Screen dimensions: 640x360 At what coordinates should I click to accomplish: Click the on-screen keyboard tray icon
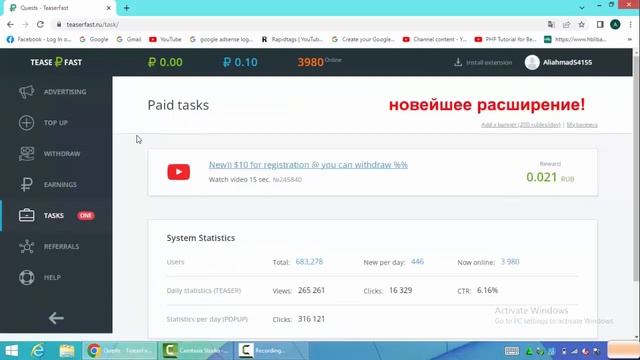click(511, 351)
